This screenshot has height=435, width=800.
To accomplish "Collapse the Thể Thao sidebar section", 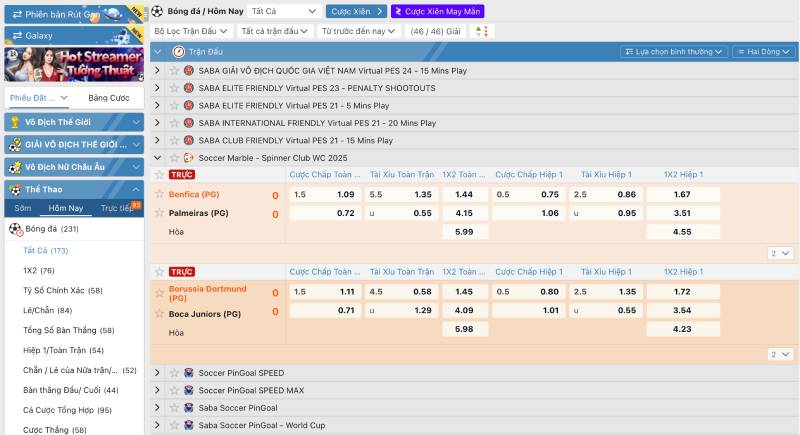I will pyautogui.click(x=134, y=189).
